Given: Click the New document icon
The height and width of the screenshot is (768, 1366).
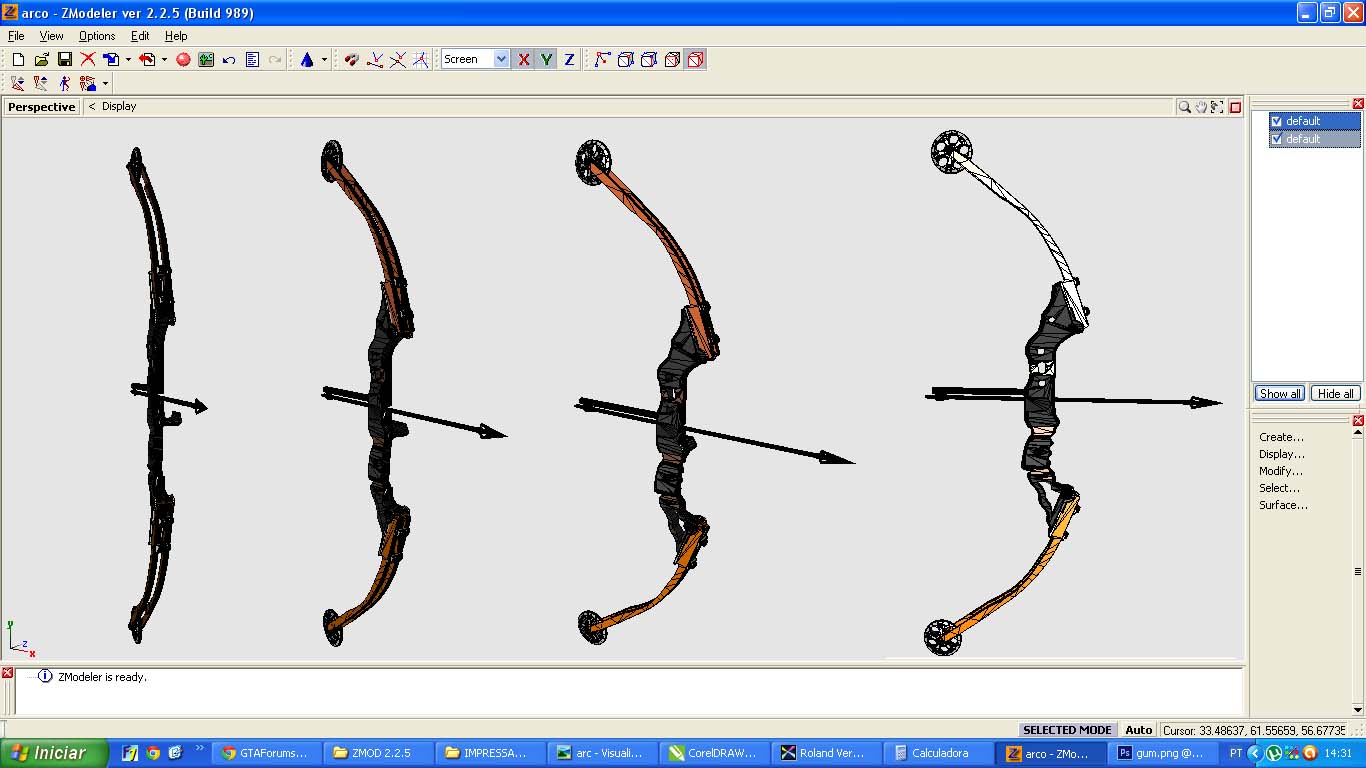Looking at the screenshot, I should [18, 60].
